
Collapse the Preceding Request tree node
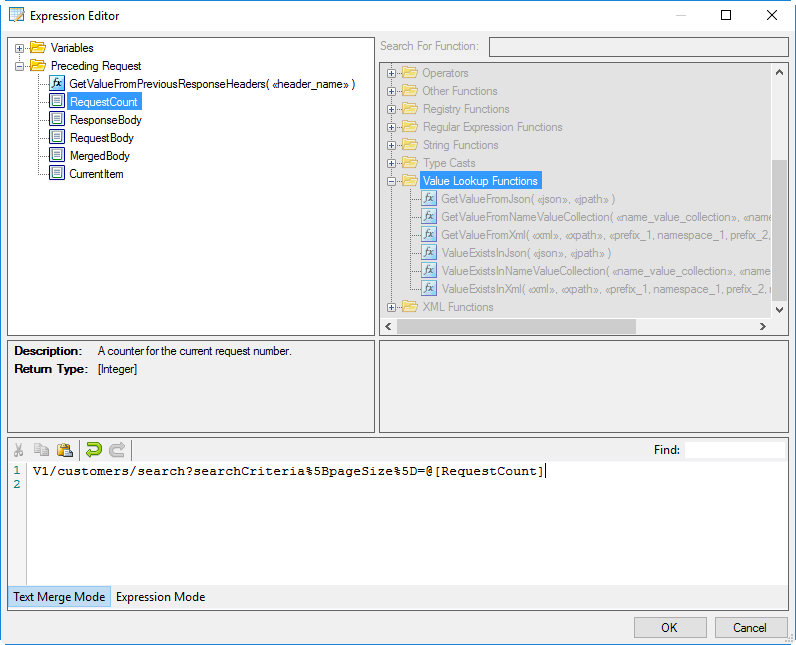click(x=19, y=66)
